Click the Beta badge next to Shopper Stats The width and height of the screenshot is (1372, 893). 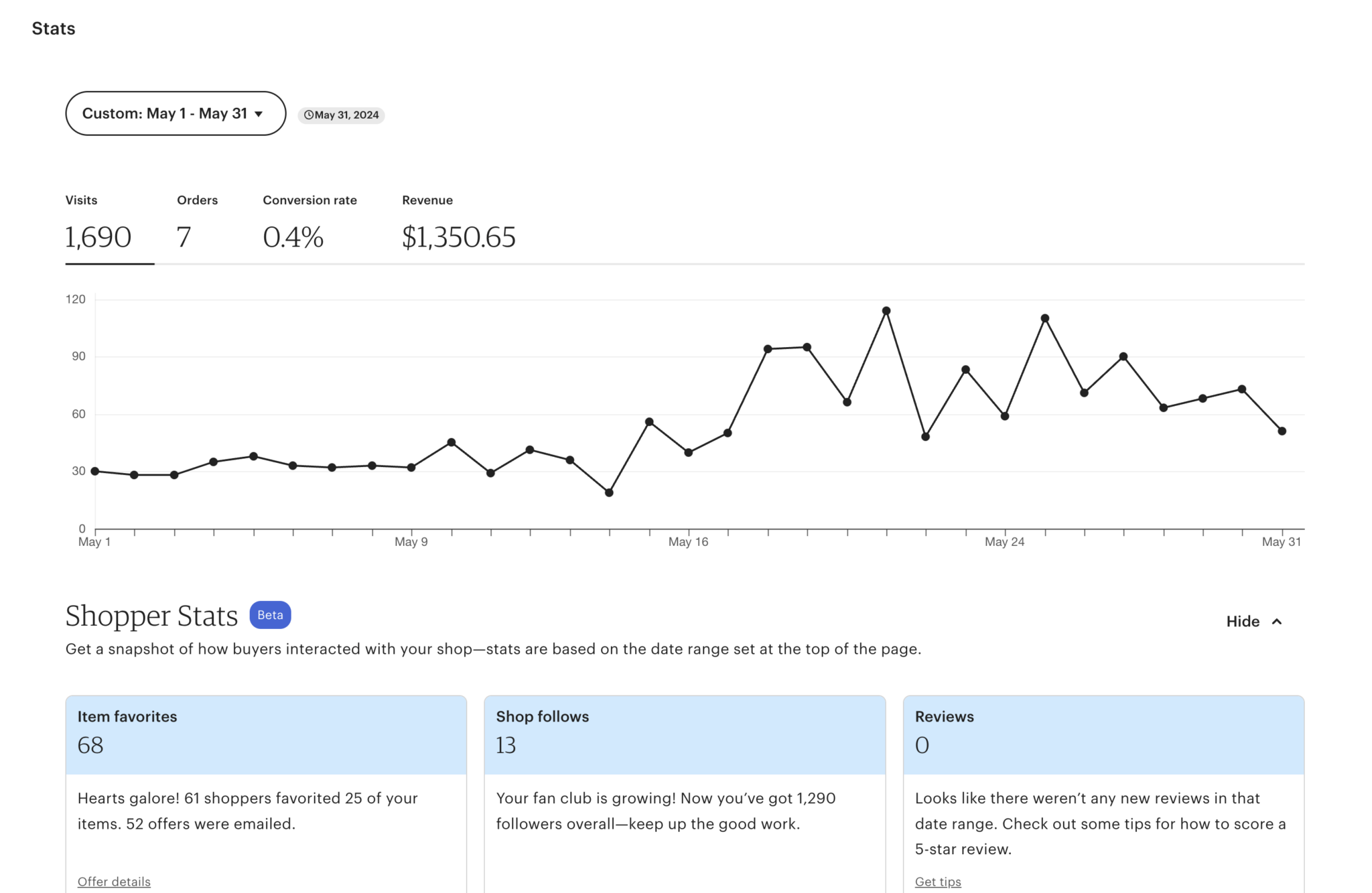click(270, 614)
